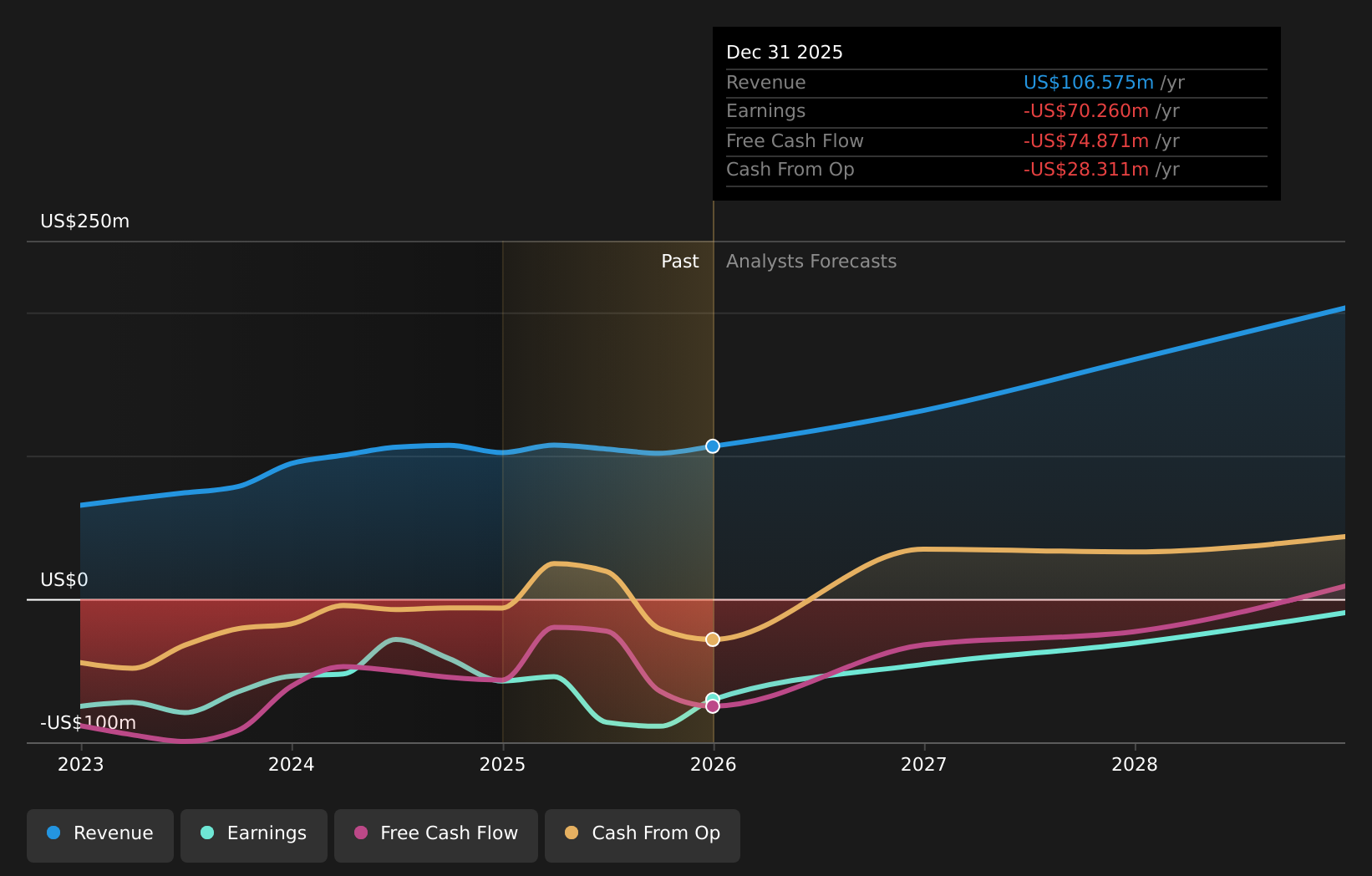The height and width of the screenshot is (876, 1372).
Task: Select the Revenue marker on the 2026 boundary
Action: (712, 446)
